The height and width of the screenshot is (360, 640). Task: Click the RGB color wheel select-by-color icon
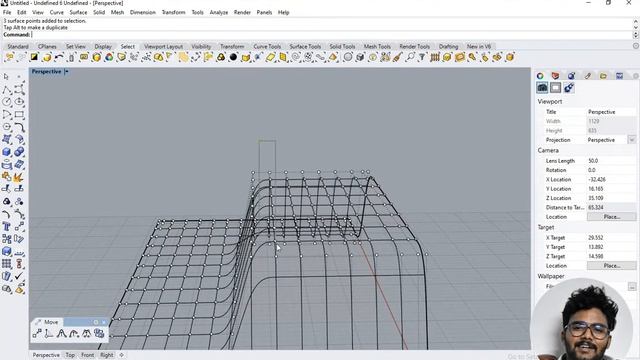(109, 57)
